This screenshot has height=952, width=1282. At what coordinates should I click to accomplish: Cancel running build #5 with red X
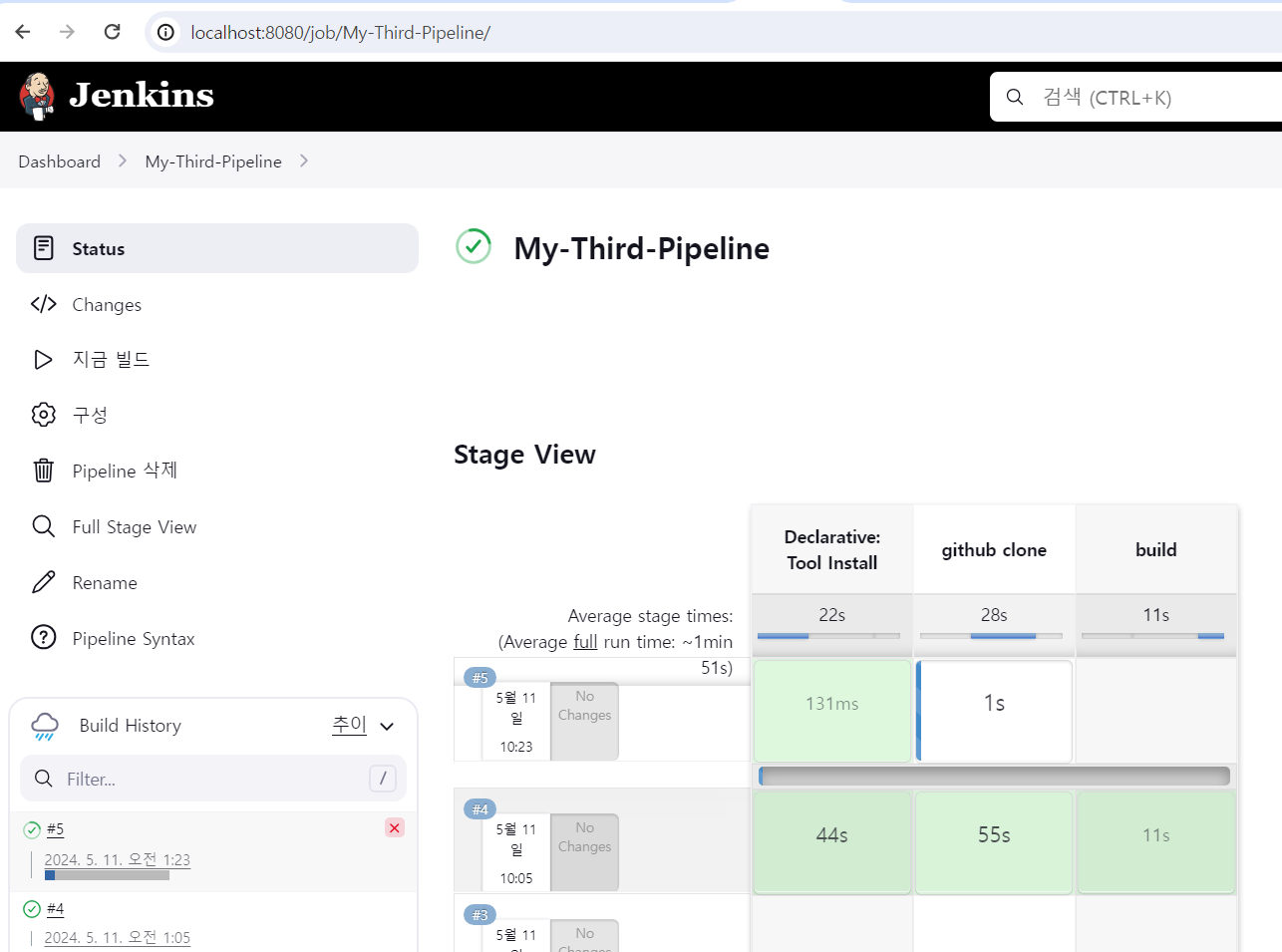(395, 827)
